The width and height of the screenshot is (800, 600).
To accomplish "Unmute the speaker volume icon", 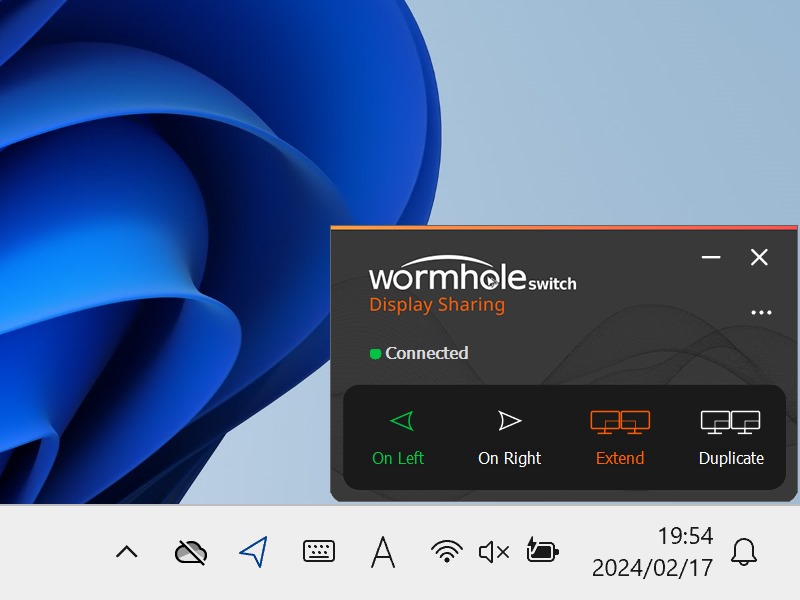I will (x=493, y=551).
